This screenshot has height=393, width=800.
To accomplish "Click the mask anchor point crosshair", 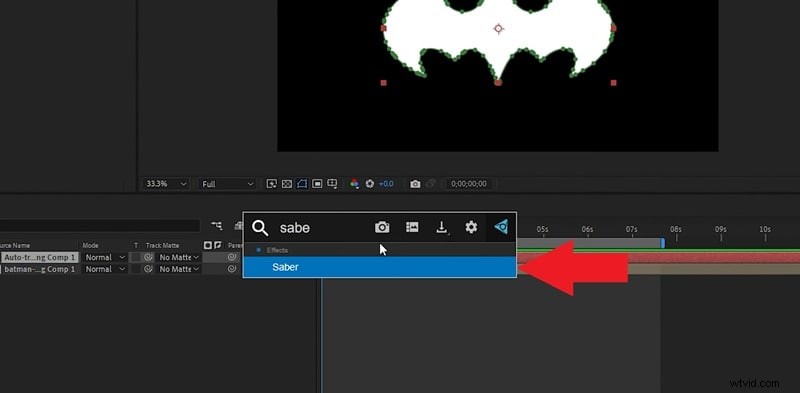I will [498, 29].
